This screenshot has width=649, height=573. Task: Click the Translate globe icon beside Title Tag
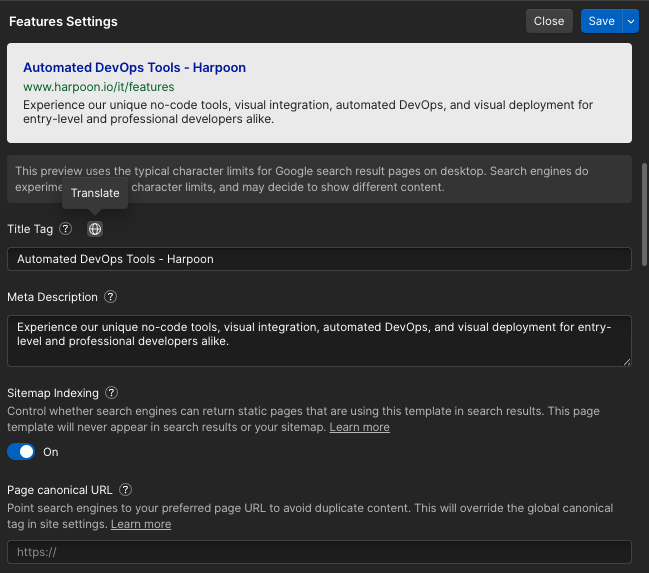pos(95,229)
